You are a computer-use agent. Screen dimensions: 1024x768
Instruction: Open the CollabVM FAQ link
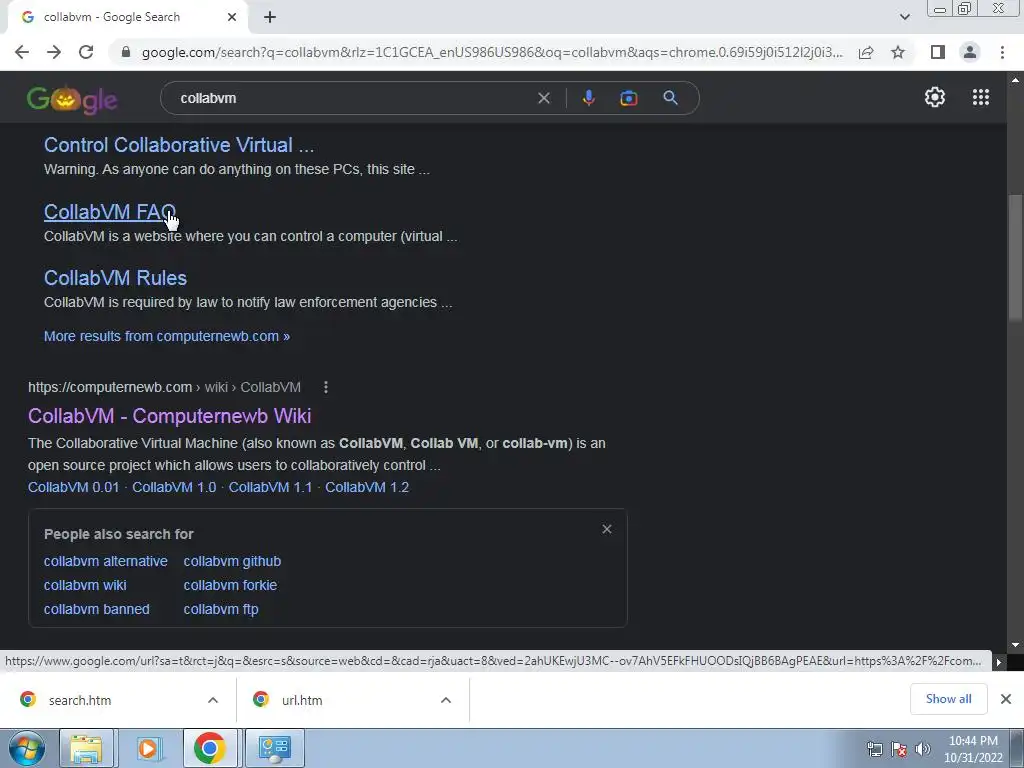110,212
